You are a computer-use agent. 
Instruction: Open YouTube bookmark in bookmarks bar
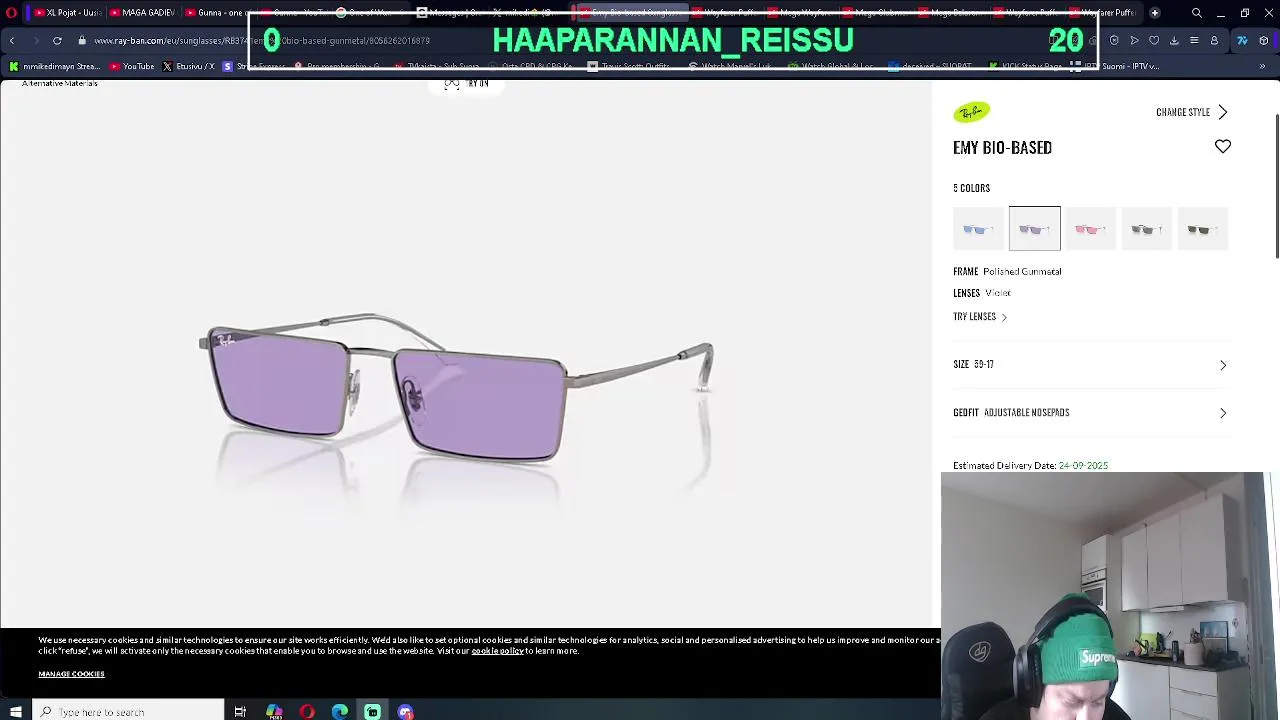pos(131,66)
